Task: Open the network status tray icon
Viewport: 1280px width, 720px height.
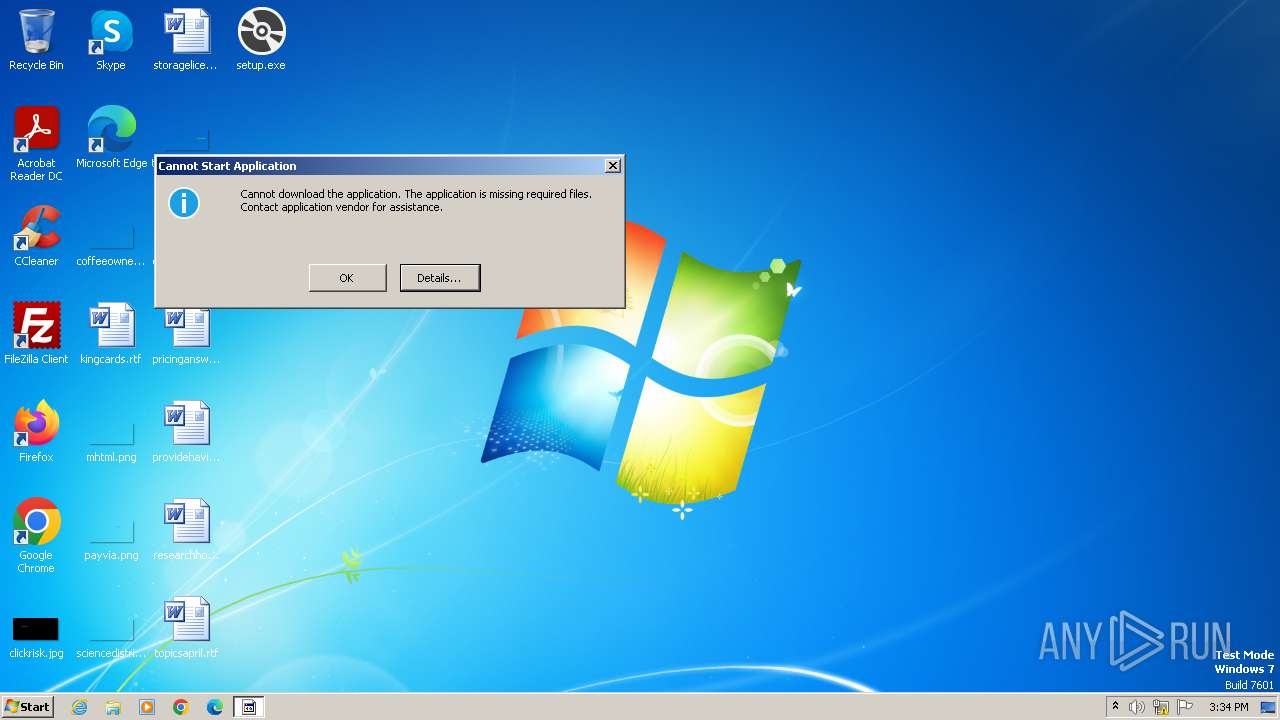Action: (1161, 707)
